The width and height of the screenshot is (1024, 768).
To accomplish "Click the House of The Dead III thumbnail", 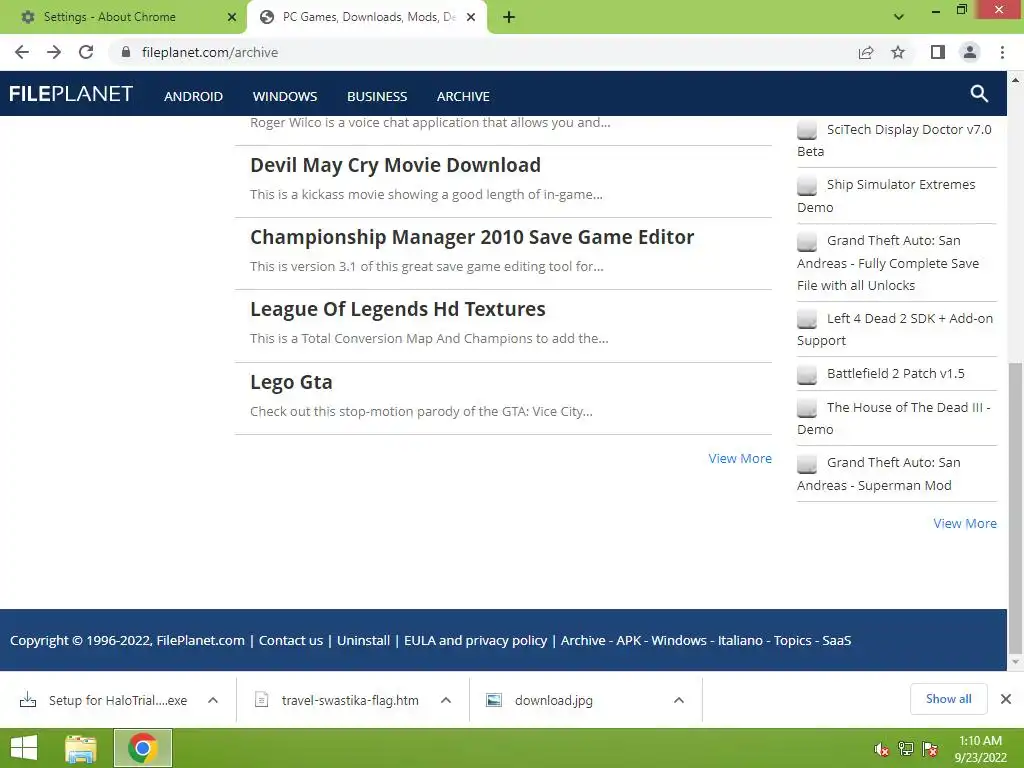I will [x=807, y=408].
